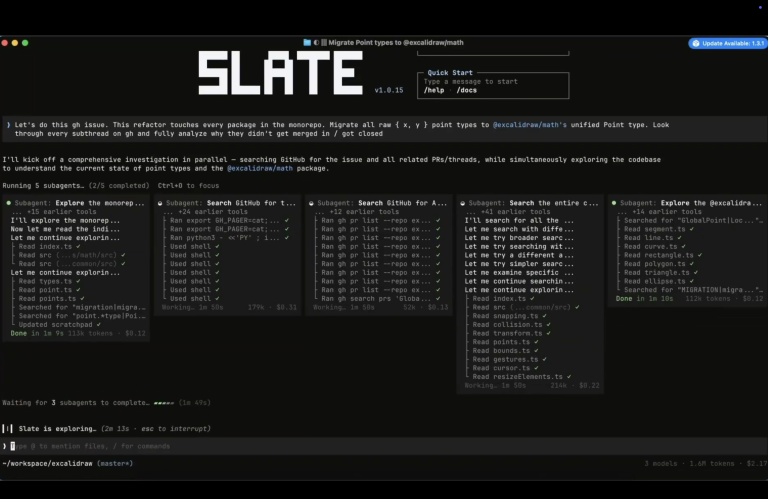Click the 'Read rectangle.ts' row
Viewport: 768px width, 499px height.
[663, 255]
